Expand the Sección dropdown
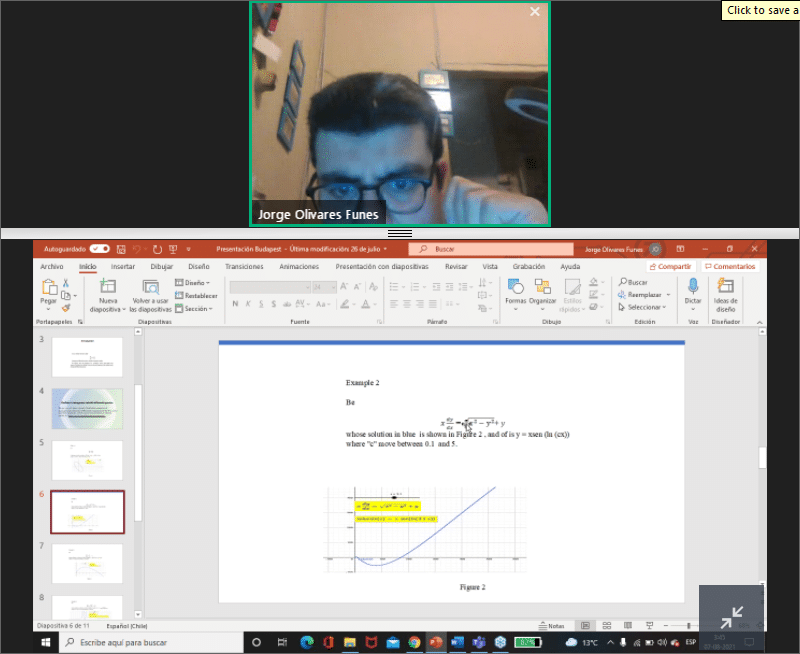Screen dimensions: 800x654 click(x=194, y=309)
